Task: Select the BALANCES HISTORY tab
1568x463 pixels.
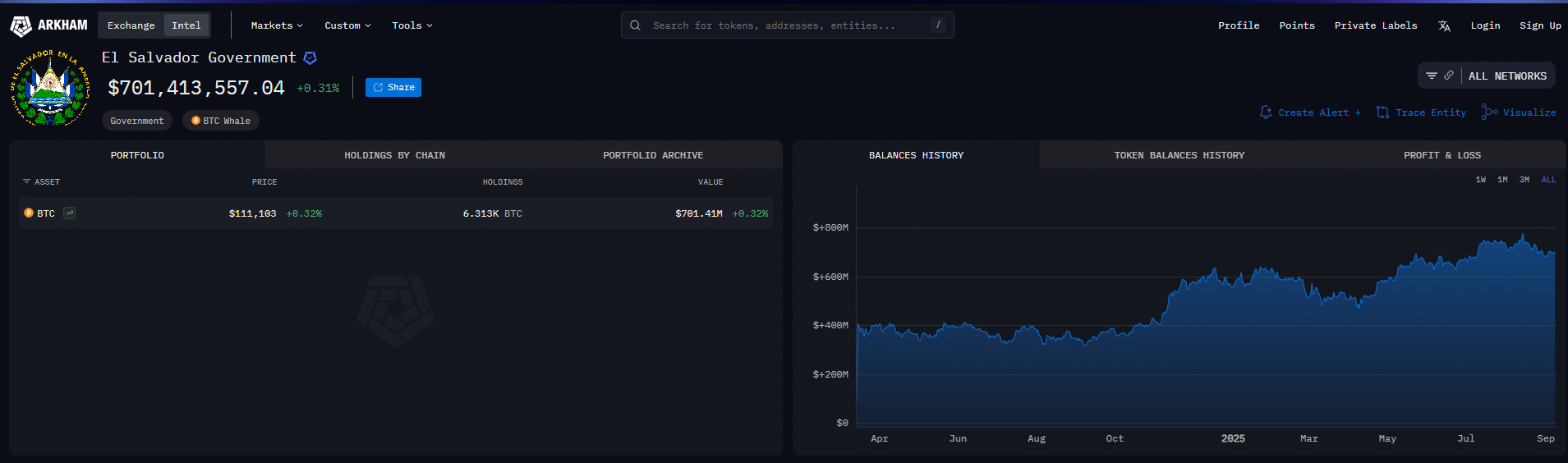Action: pyautogui.click(x=916, y=154)
